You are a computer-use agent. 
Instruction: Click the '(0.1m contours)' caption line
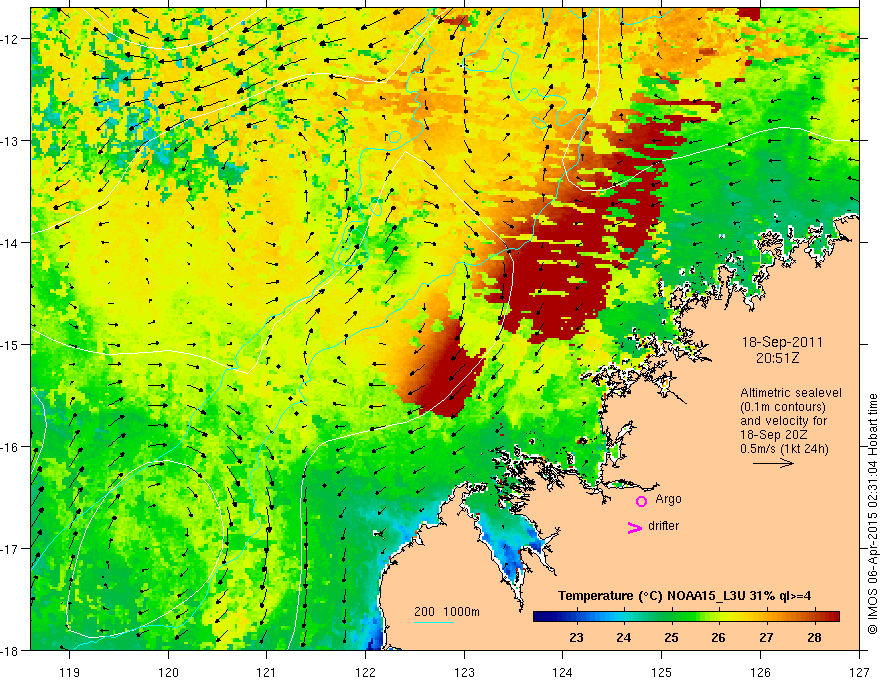tap(783, 407)
